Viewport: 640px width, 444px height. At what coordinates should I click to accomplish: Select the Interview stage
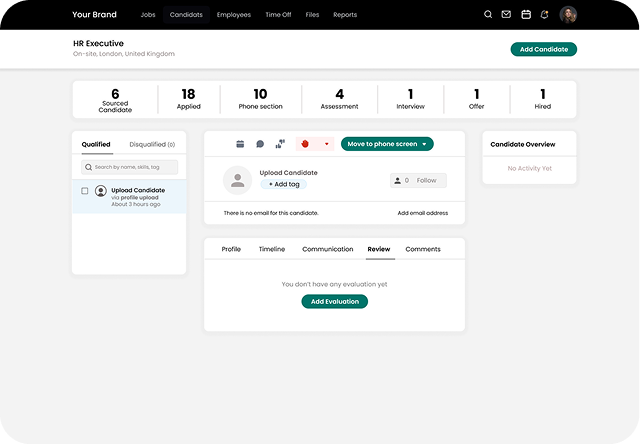(x=411, y=100)
